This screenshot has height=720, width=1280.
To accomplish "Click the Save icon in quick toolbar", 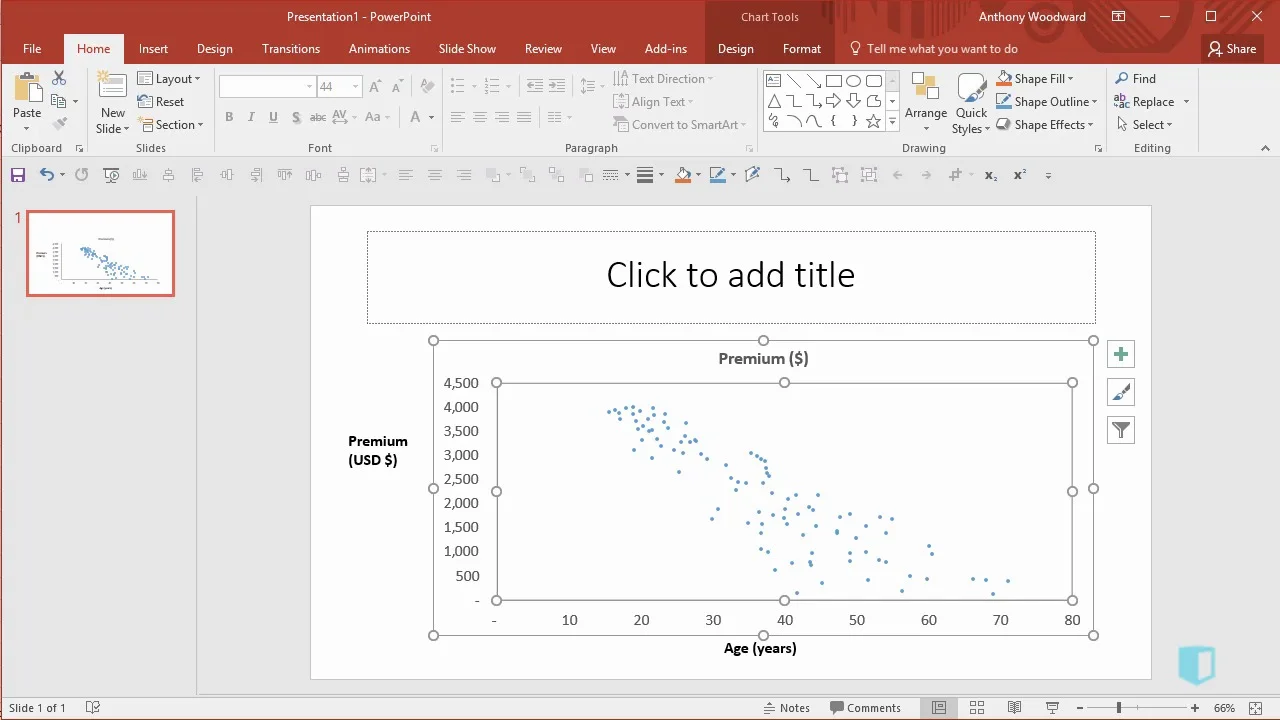I will click(18, 175).
